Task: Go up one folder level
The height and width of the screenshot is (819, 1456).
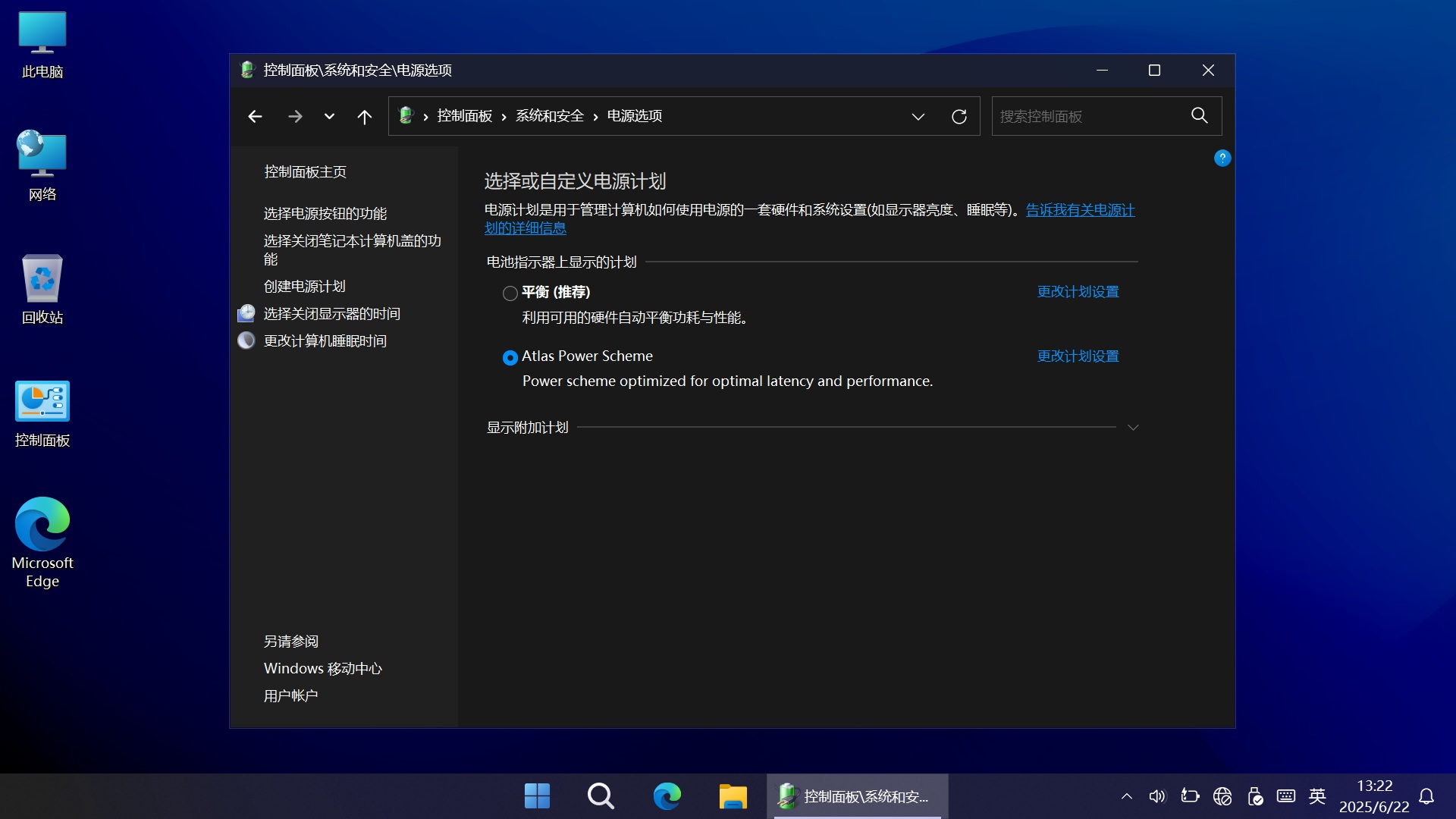Action: point(364,116)
